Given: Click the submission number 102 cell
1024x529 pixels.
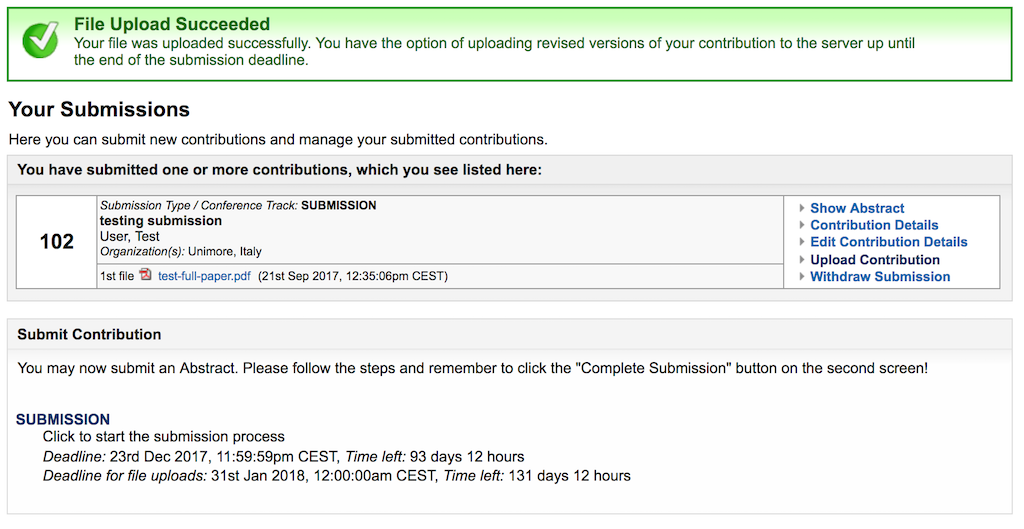Looking at the screenshot, I should pos(57,242).
